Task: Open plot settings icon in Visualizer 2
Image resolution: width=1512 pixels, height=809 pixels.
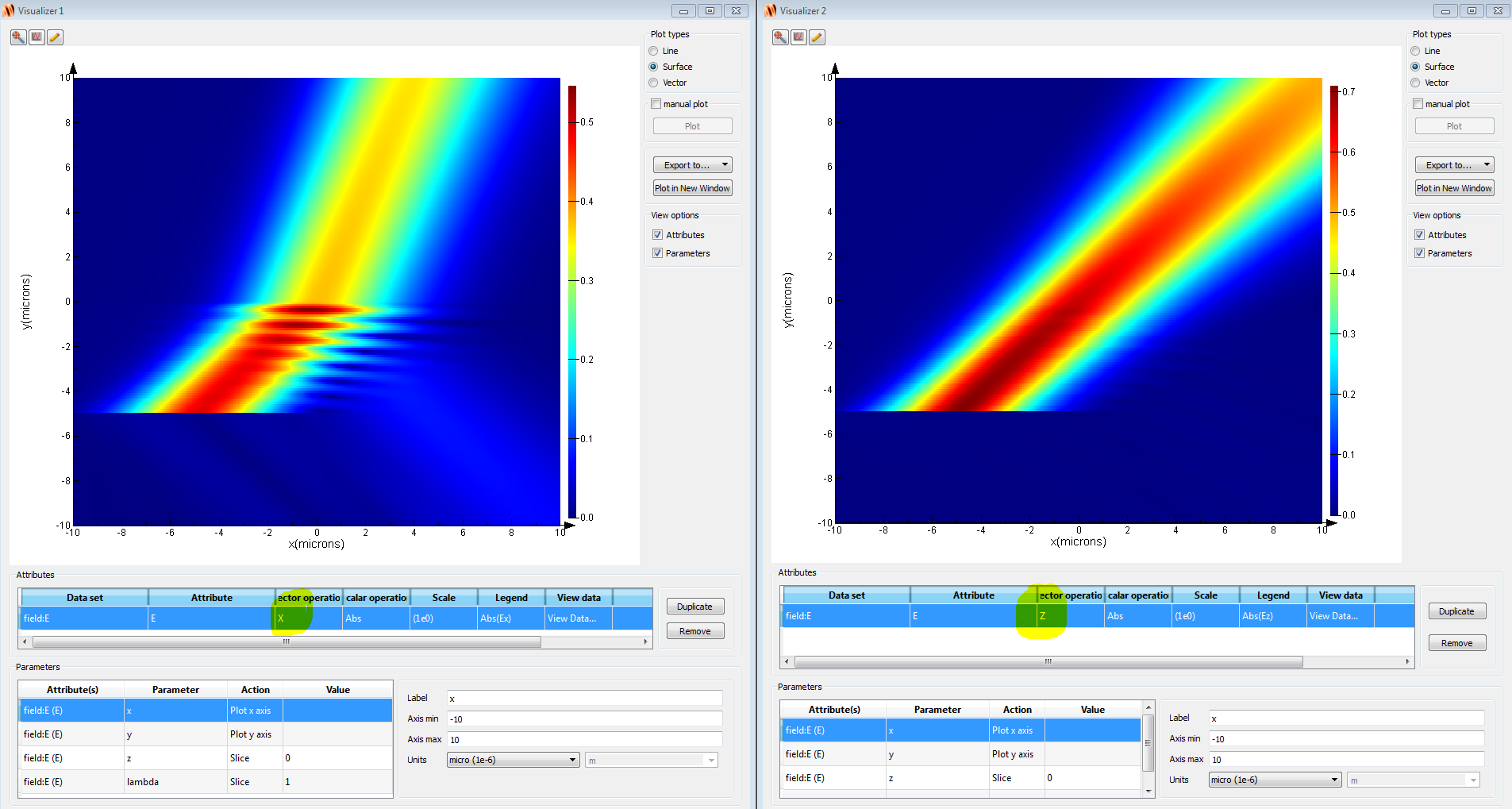Action: point(798,37)
